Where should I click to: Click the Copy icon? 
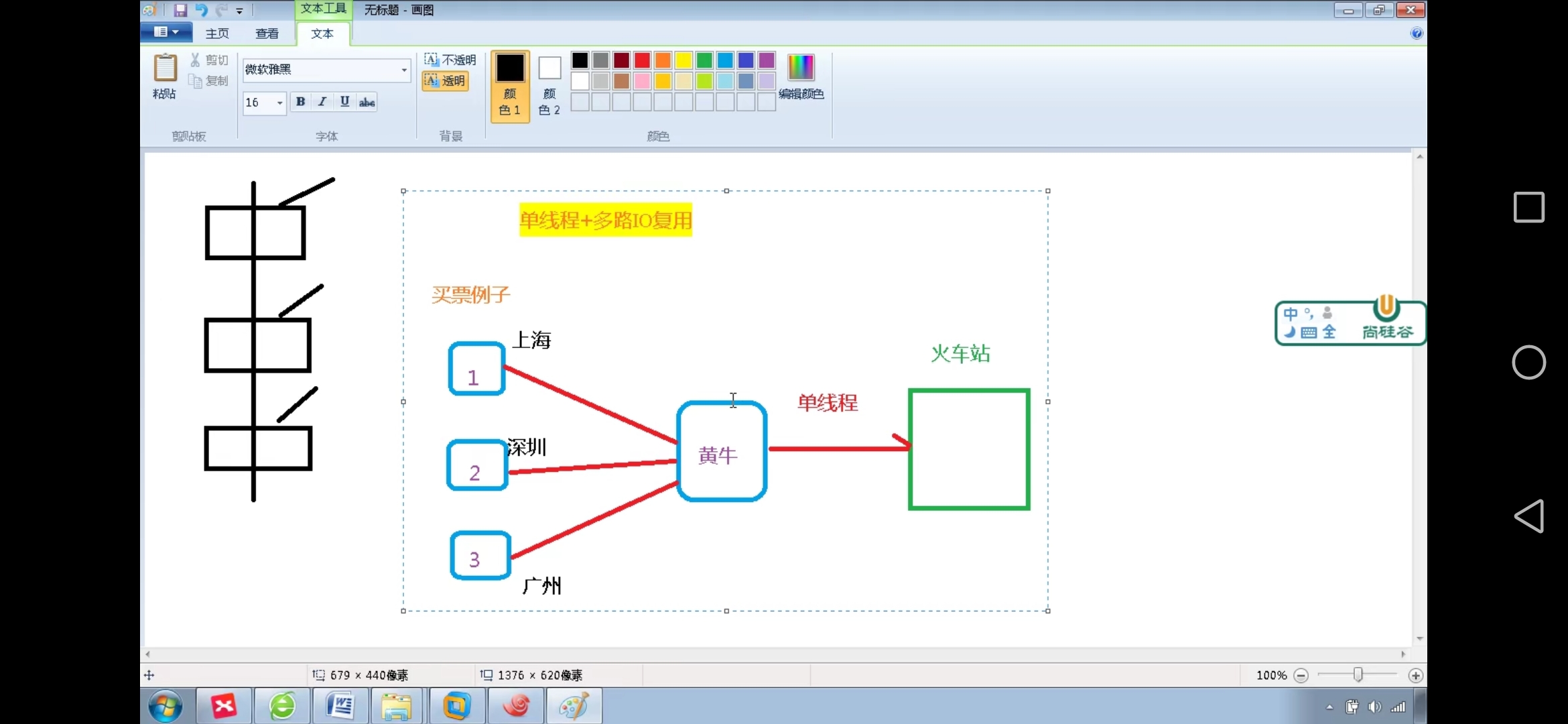click(x=195, y=81)
